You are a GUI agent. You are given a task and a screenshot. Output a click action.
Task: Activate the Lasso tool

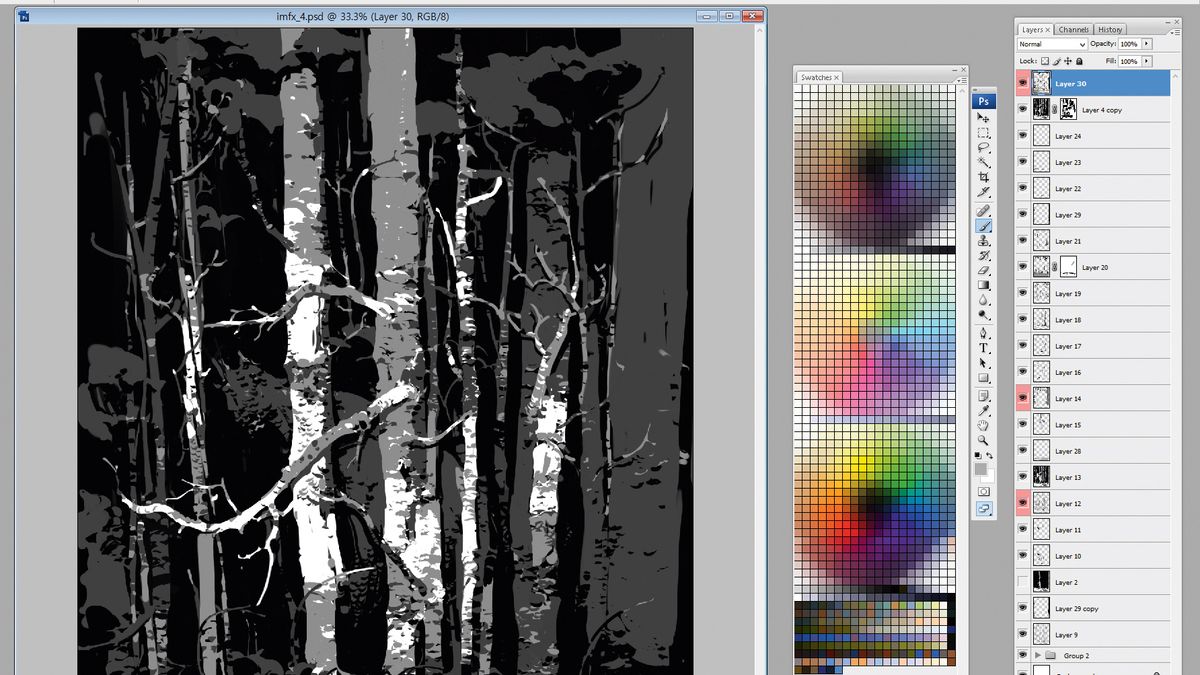984,148
